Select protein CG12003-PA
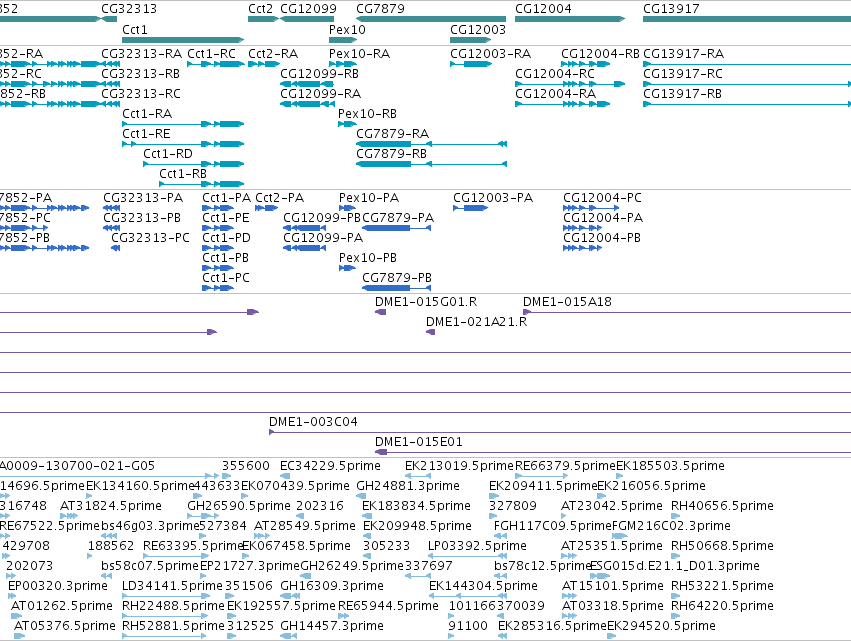This screenshot has width=851, height=641. point(493,198)
